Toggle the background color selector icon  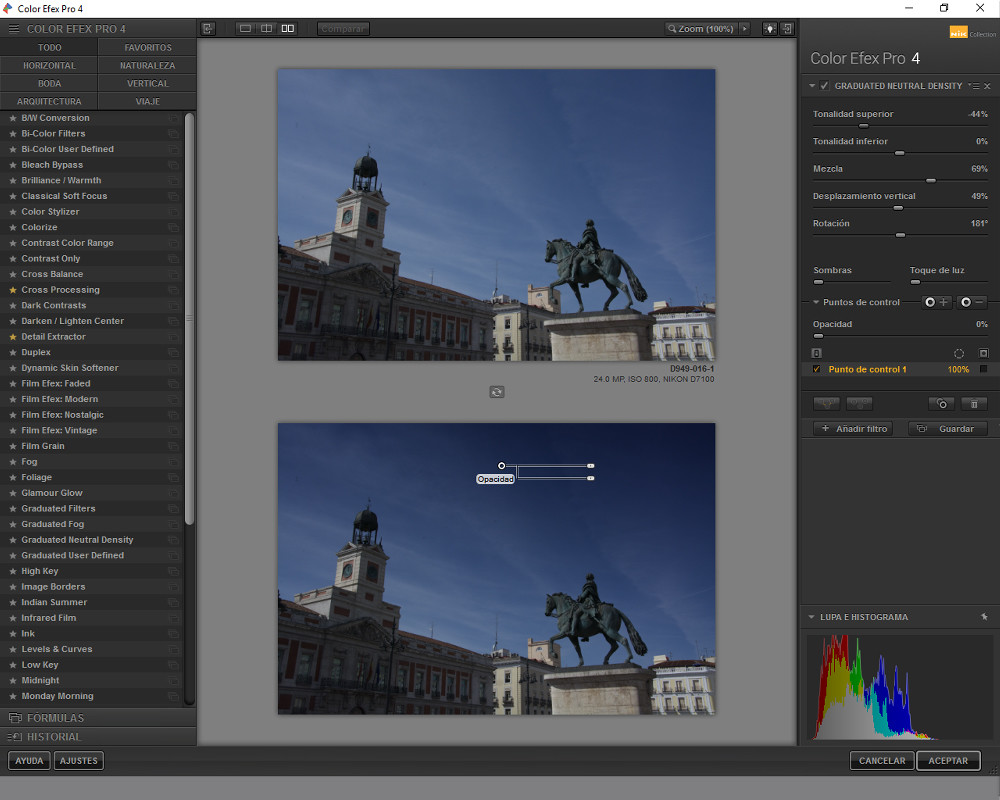pyautogui.click(x=770, y=29)
